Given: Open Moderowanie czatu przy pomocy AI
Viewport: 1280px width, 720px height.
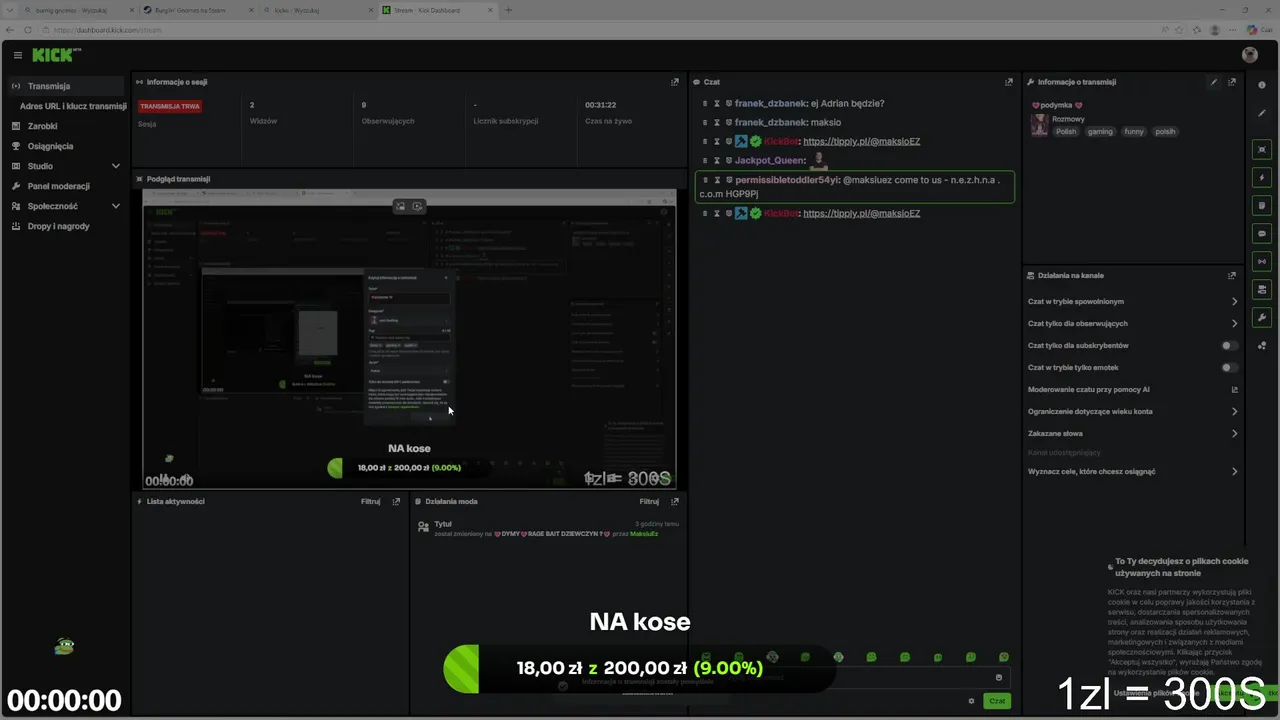Looking at the screenshot, I should [x=1133, y=389].
